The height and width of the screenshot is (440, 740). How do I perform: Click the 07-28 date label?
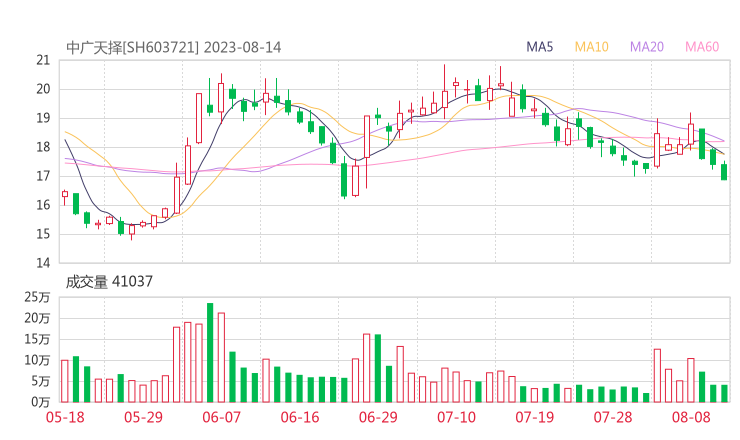click(613, 417)
